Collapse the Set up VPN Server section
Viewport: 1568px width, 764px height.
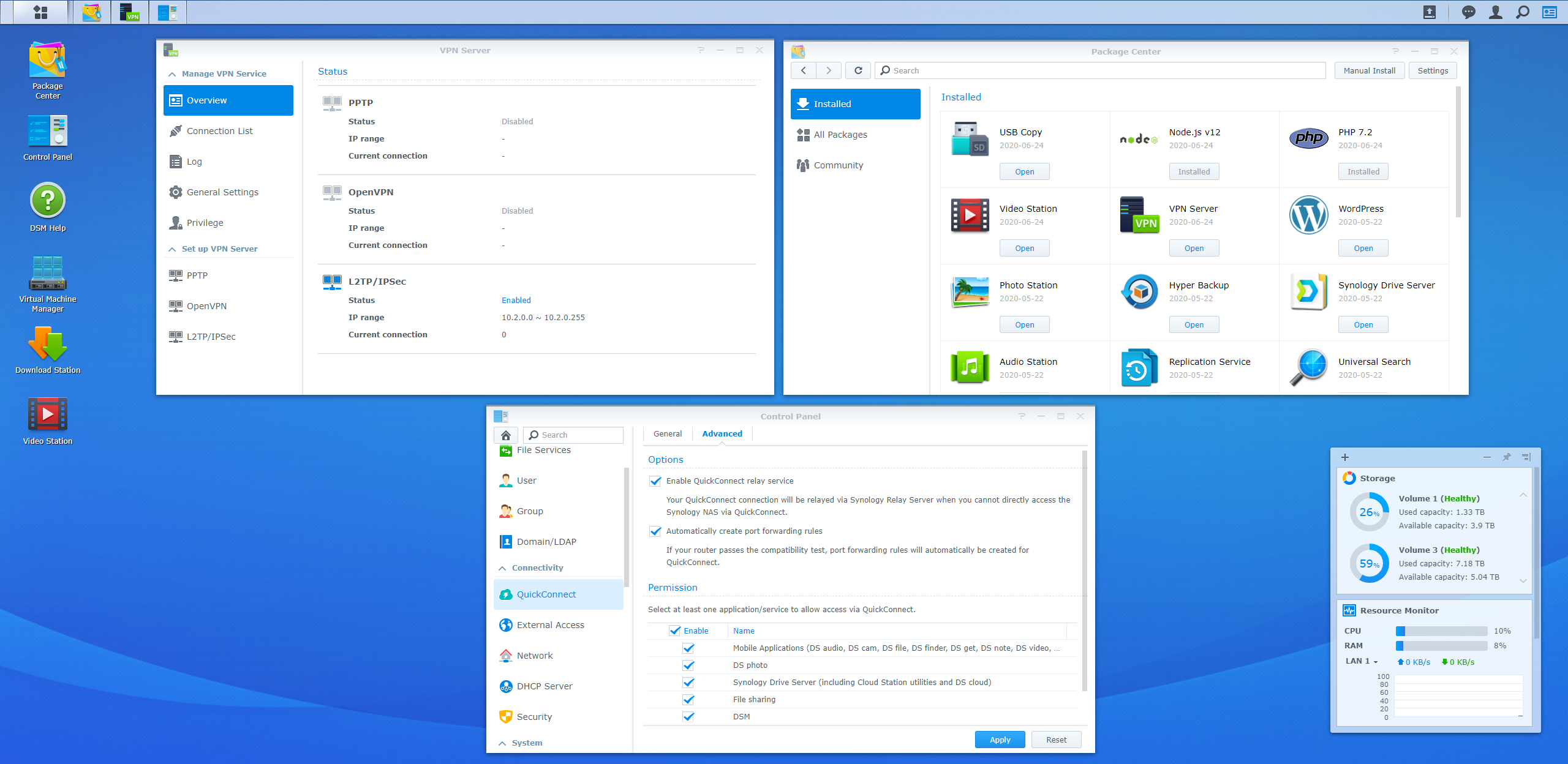tap(172, 249)
